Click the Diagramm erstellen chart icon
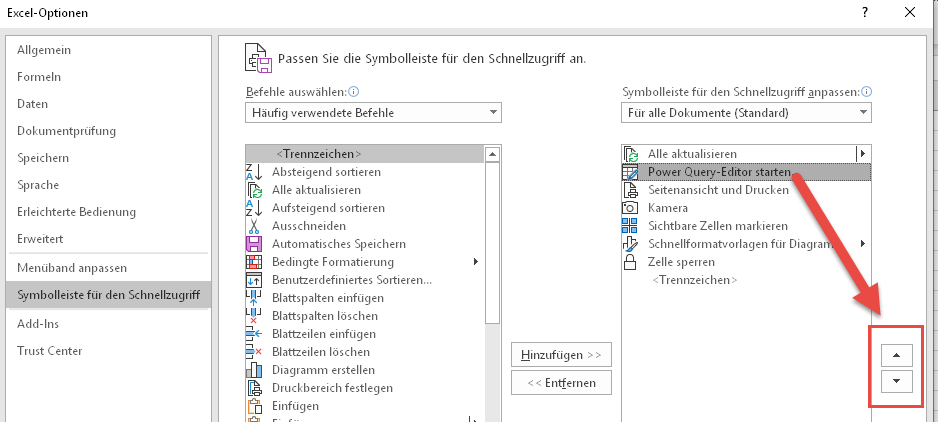This screenshot has height=422, width=938. pos(254,370)
